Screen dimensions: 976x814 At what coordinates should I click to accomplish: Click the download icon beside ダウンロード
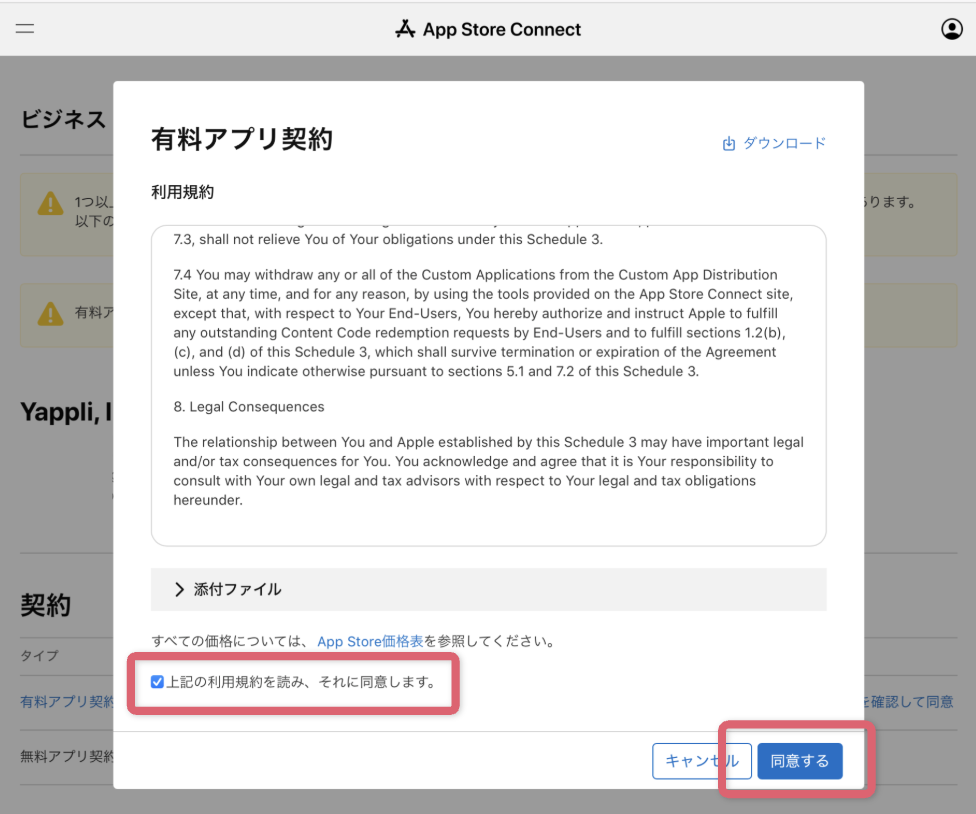pyautogui.click(x=728, y=144)
